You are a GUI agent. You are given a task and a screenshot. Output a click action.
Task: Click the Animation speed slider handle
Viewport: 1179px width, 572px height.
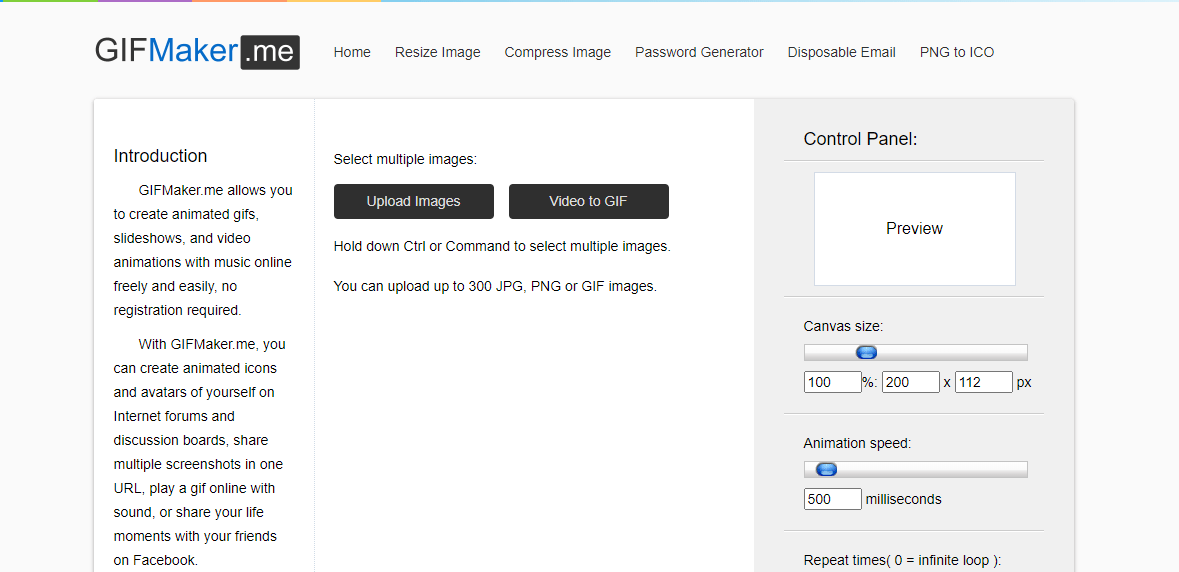click(826, 470)
